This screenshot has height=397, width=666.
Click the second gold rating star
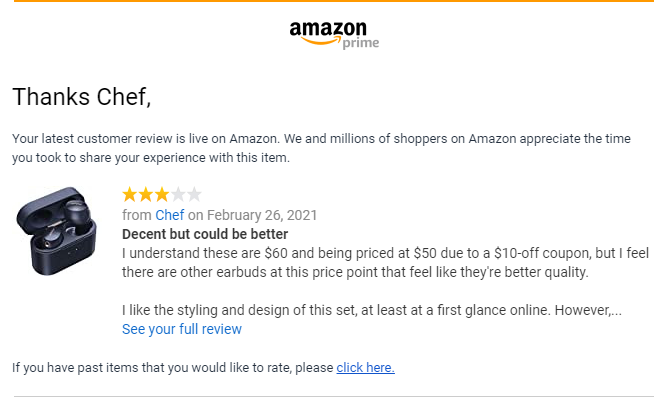146,195
